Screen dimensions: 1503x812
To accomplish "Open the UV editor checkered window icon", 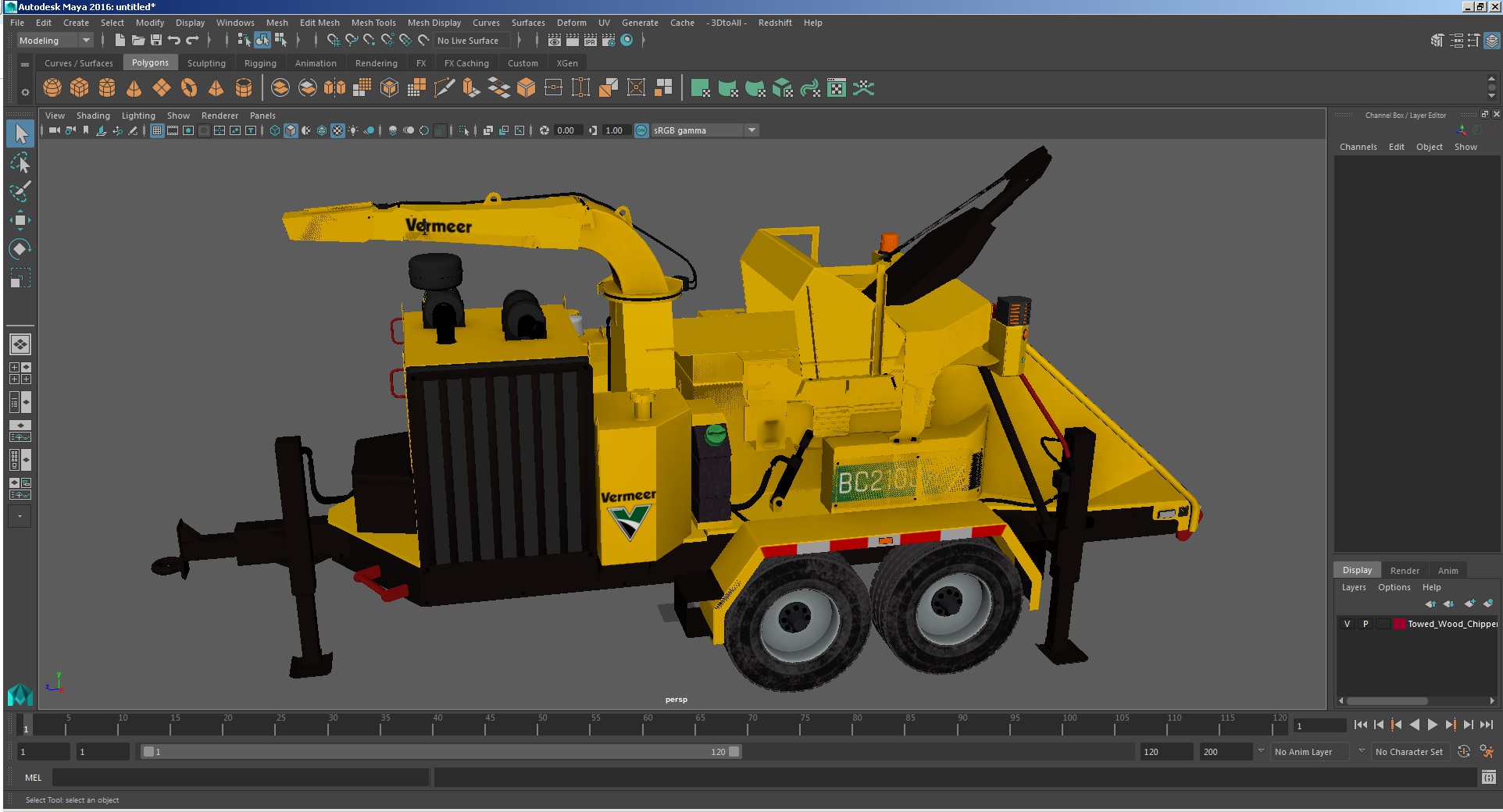I will pos(836,88).
